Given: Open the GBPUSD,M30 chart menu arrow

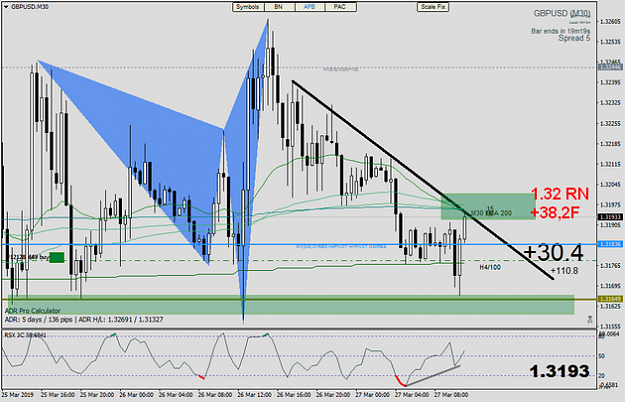Looking at the screenshot, I should coord(5,7).
